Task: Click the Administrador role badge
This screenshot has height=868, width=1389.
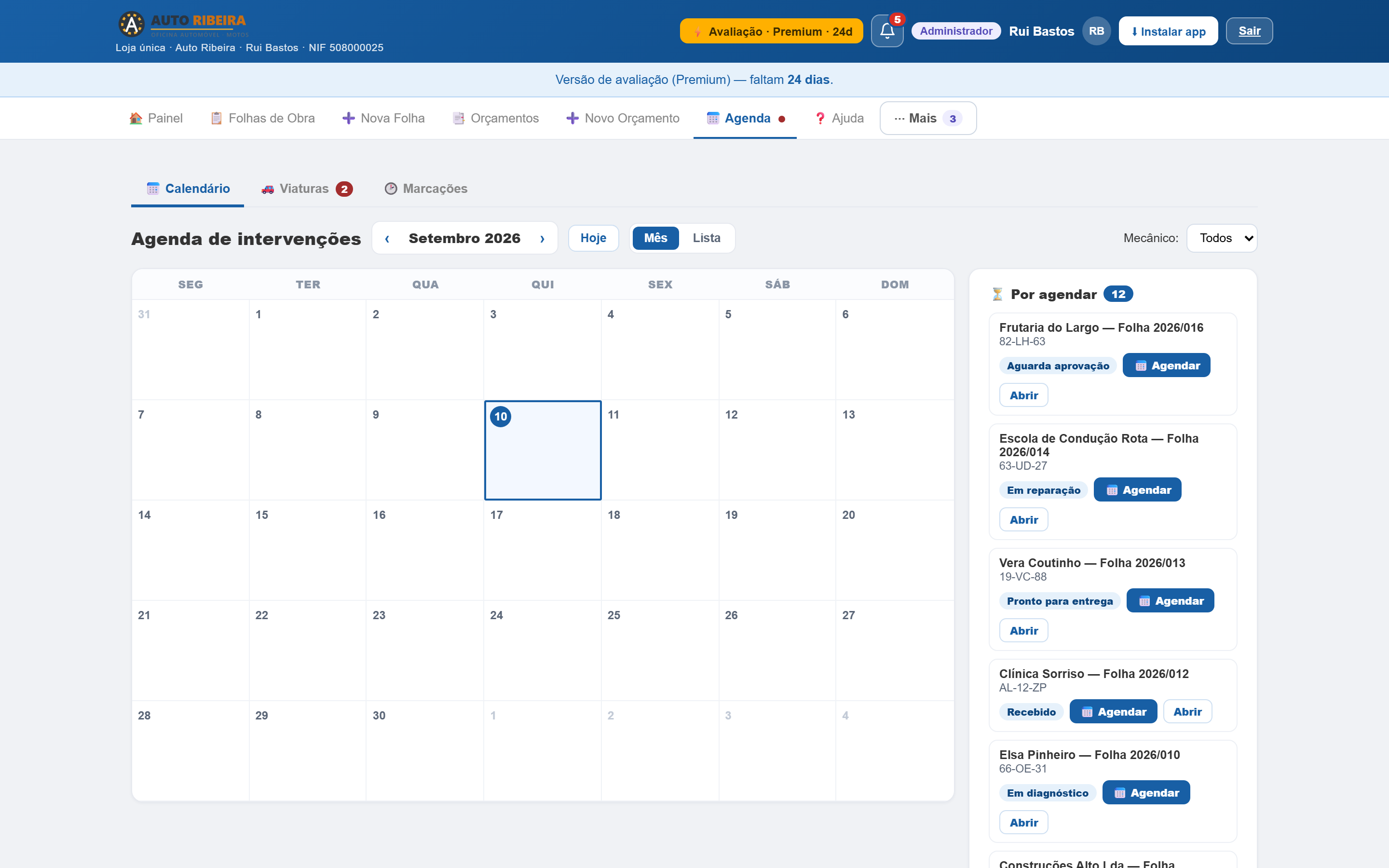Action: click(x=955, y=31)
